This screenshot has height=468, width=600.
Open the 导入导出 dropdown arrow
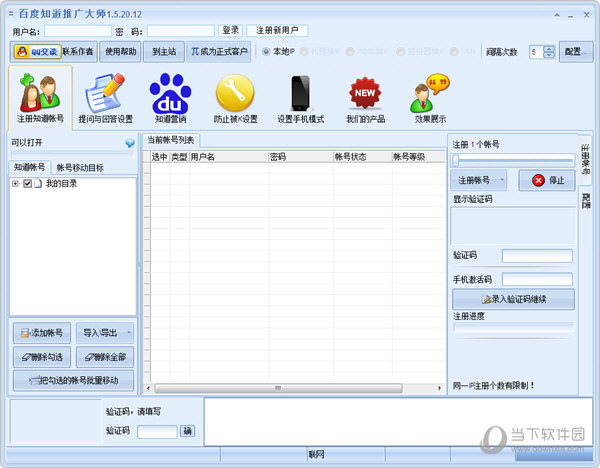tap(129, 332)
